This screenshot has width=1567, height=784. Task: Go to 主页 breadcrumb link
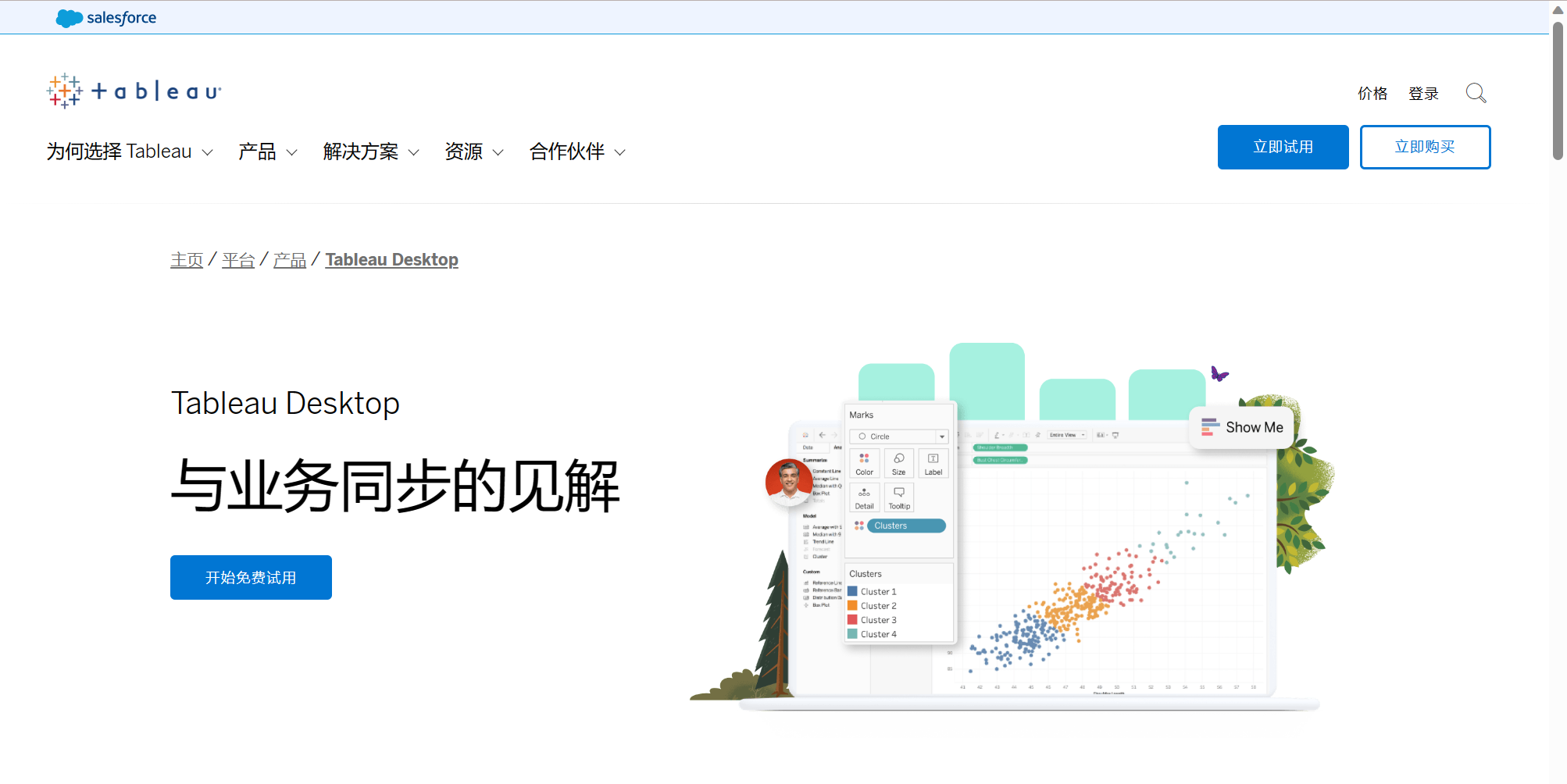[187, 260]
